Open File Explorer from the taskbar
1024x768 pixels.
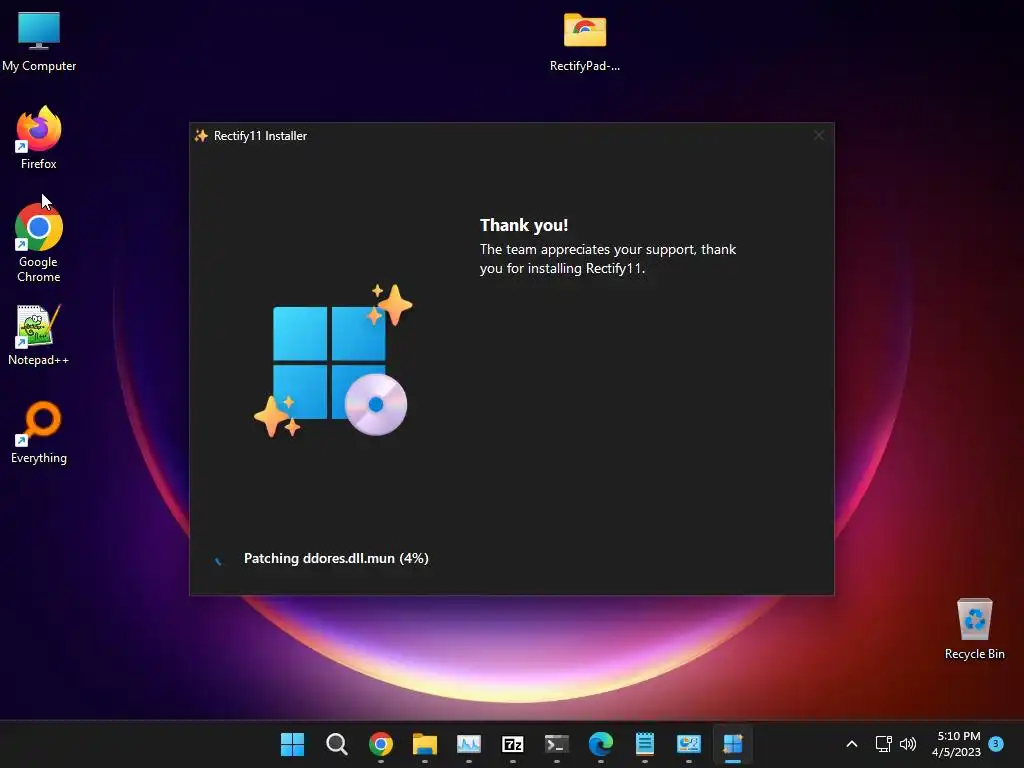pyautogui.click(x=424, y=744)
